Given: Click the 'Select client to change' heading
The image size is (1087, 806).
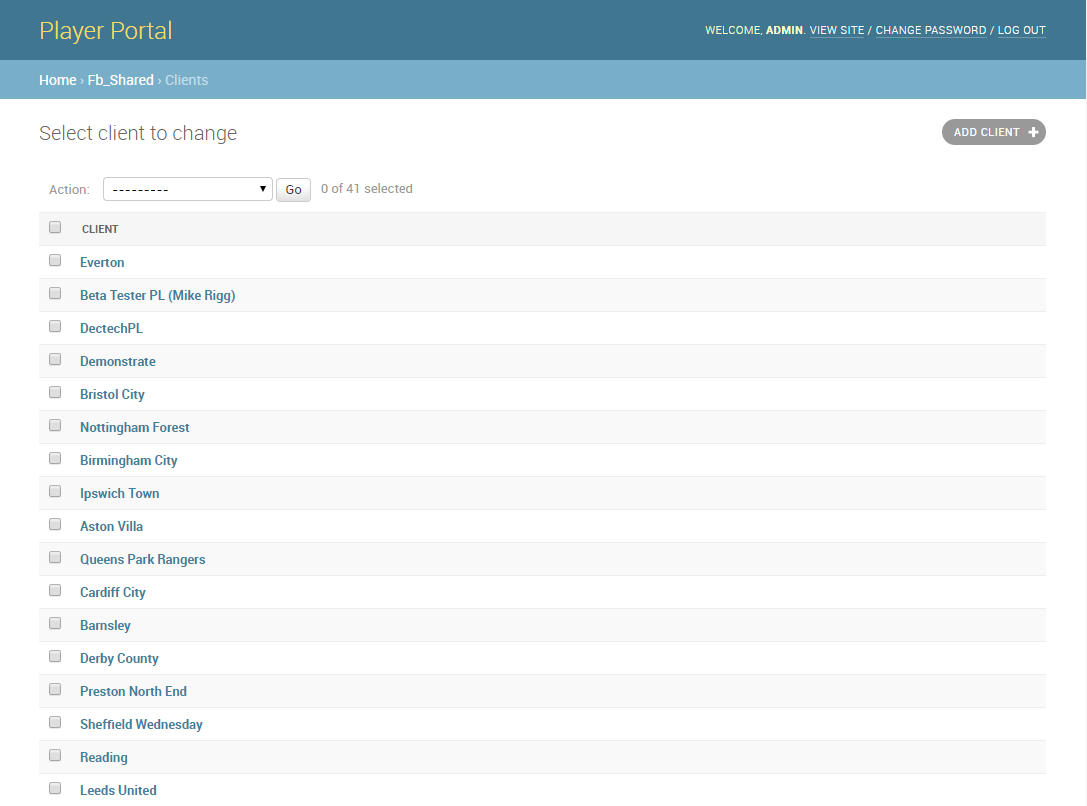Looking at the screenshot, I should click(138, 133).
